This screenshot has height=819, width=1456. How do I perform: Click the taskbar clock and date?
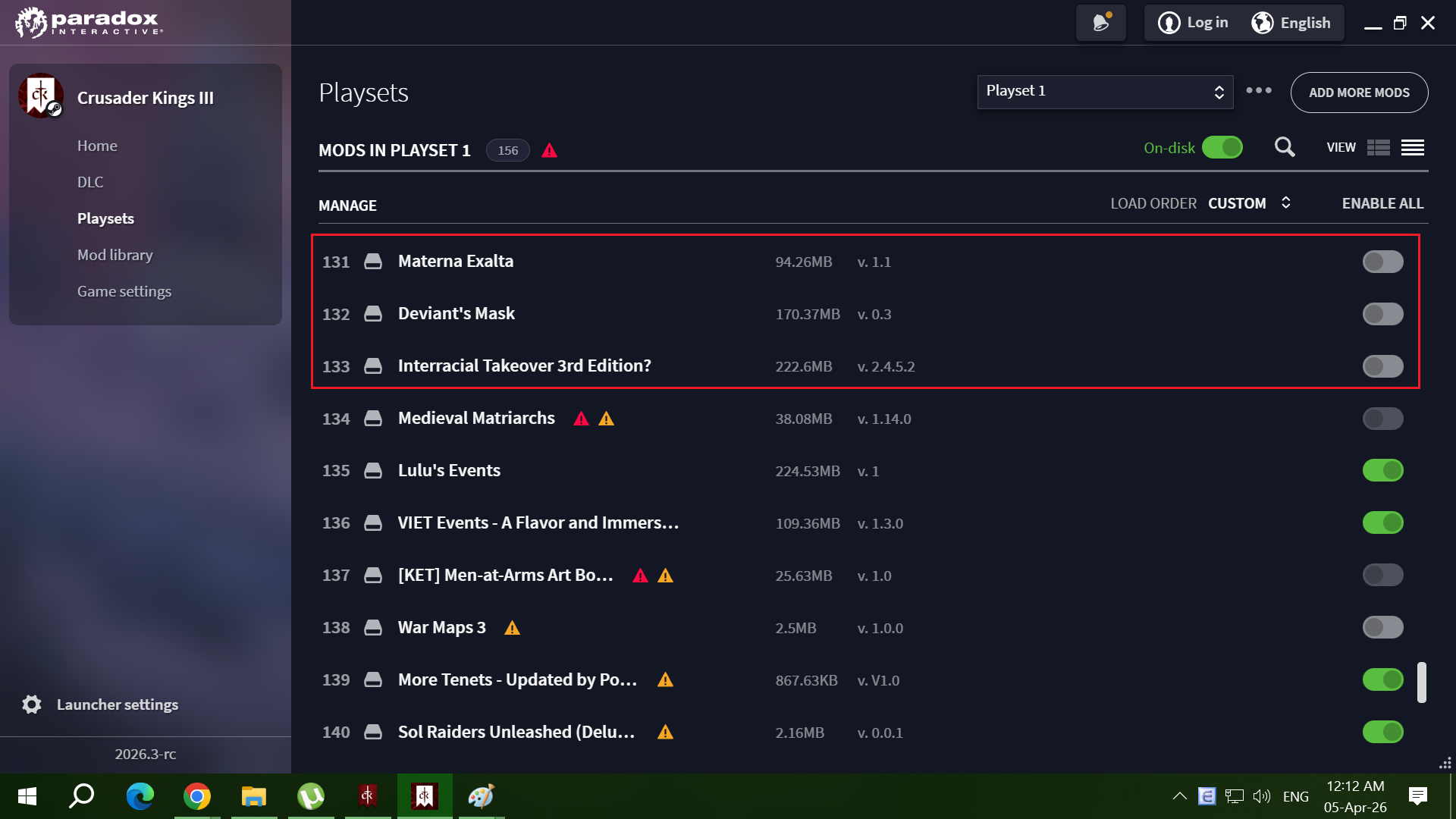pyautogui.click(x=1355, y=796)
